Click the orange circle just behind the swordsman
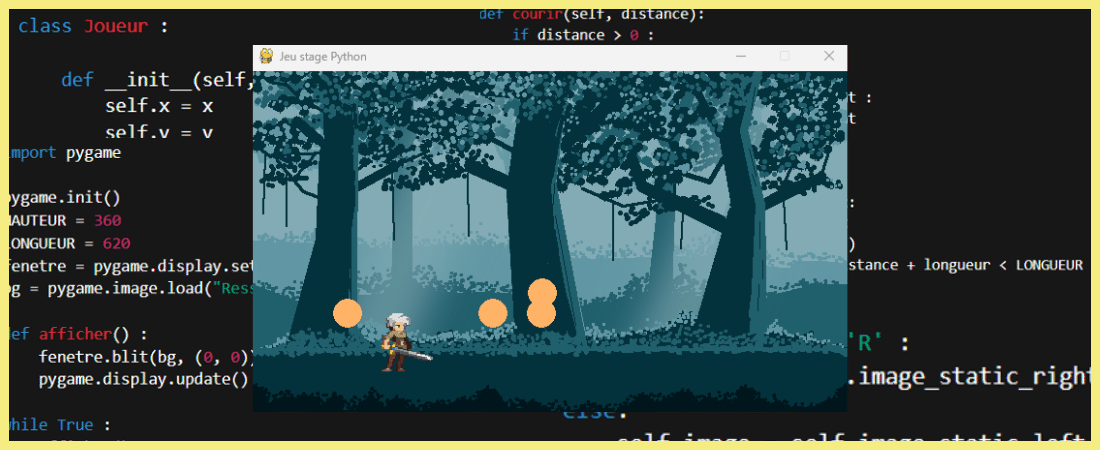This screenshot has height=450, width=1100. (347, 313)
